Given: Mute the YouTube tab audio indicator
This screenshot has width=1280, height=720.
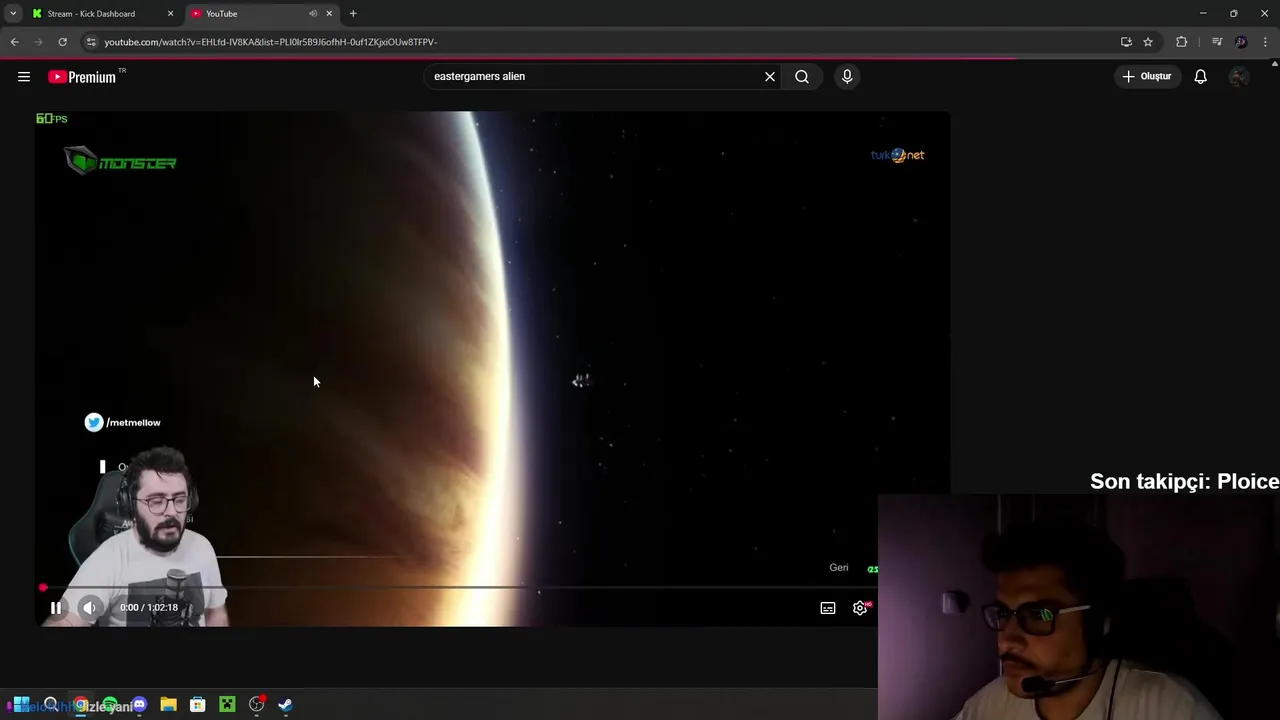Looking at the screenshot, I should 313,14.
